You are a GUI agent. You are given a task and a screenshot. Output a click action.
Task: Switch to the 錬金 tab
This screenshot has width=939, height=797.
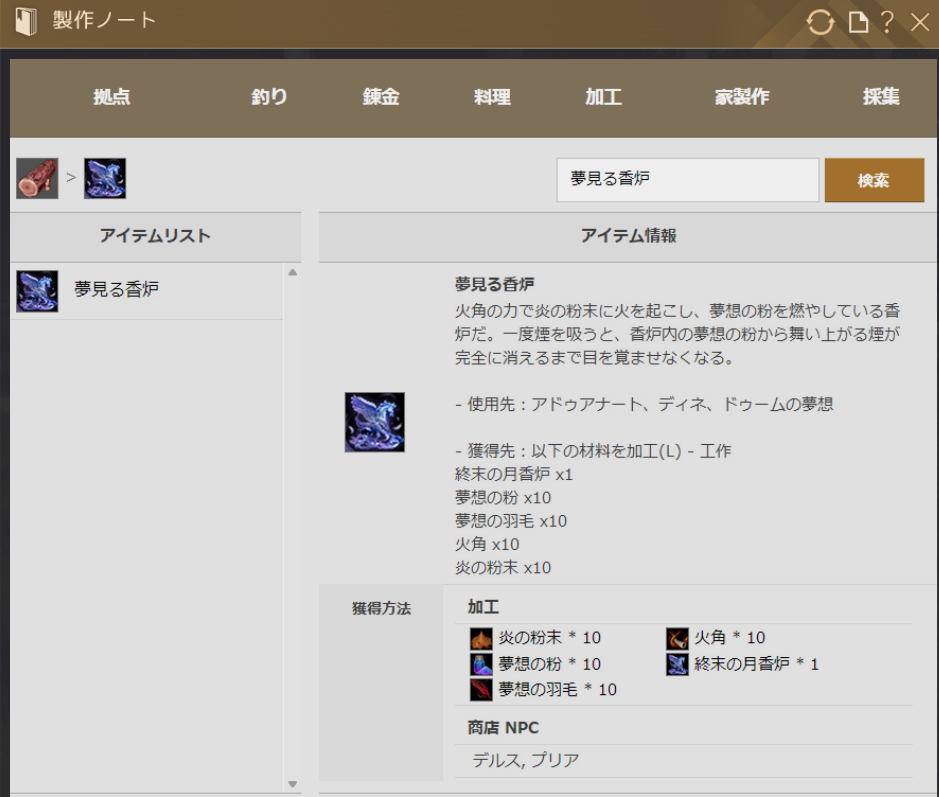tap(381, 97)
